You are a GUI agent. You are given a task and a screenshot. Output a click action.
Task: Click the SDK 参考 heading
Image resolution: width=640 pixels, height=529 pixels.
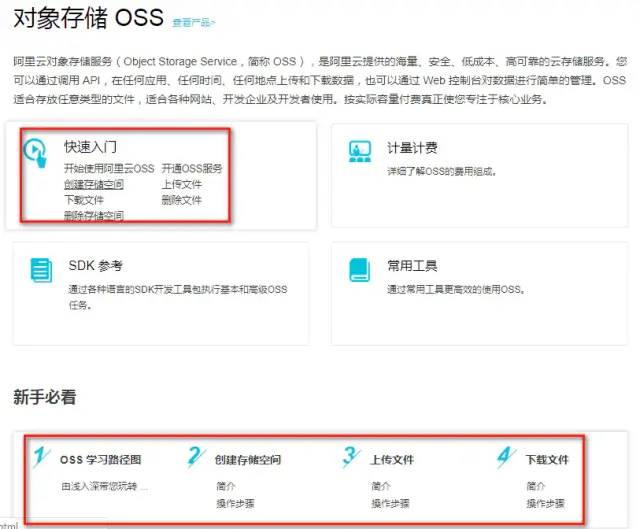pyautogui.click(x=96, y=266)
